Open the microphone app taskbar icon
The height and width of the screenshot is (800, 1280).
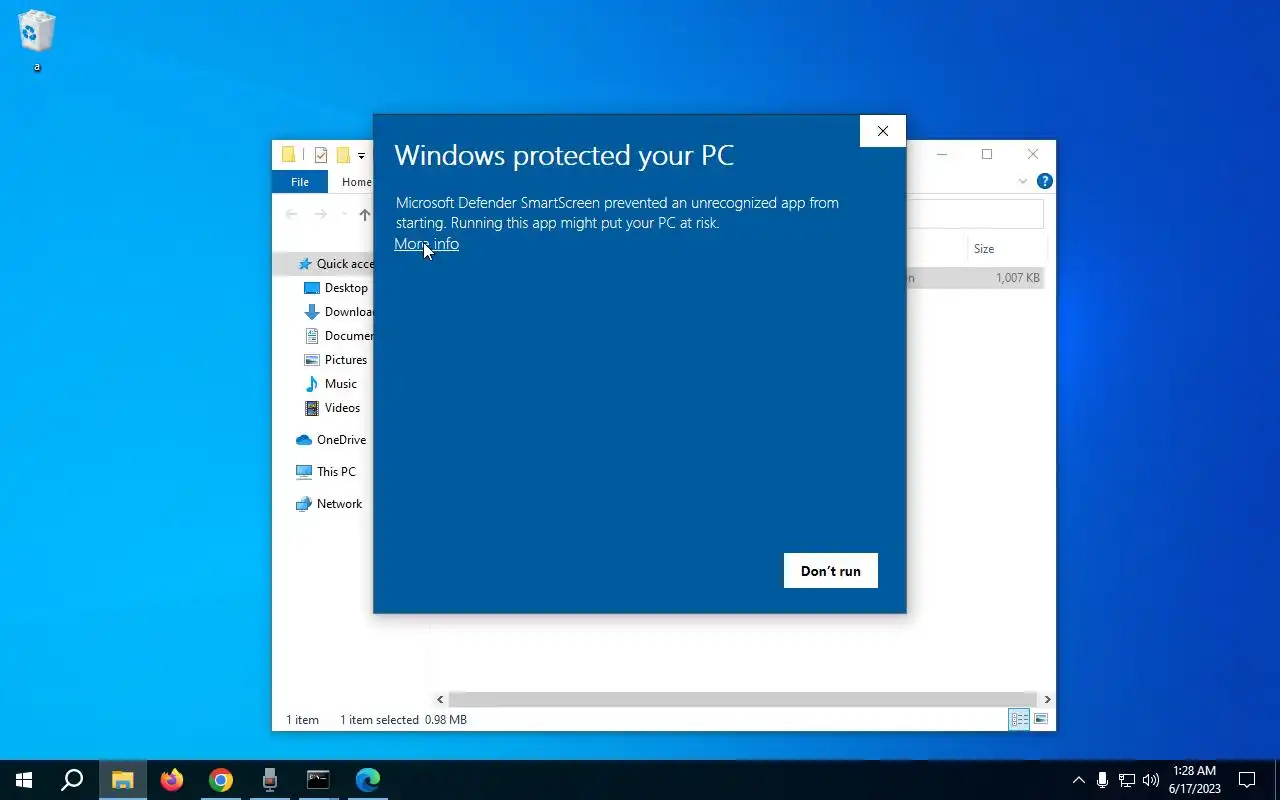pos(269,780)
